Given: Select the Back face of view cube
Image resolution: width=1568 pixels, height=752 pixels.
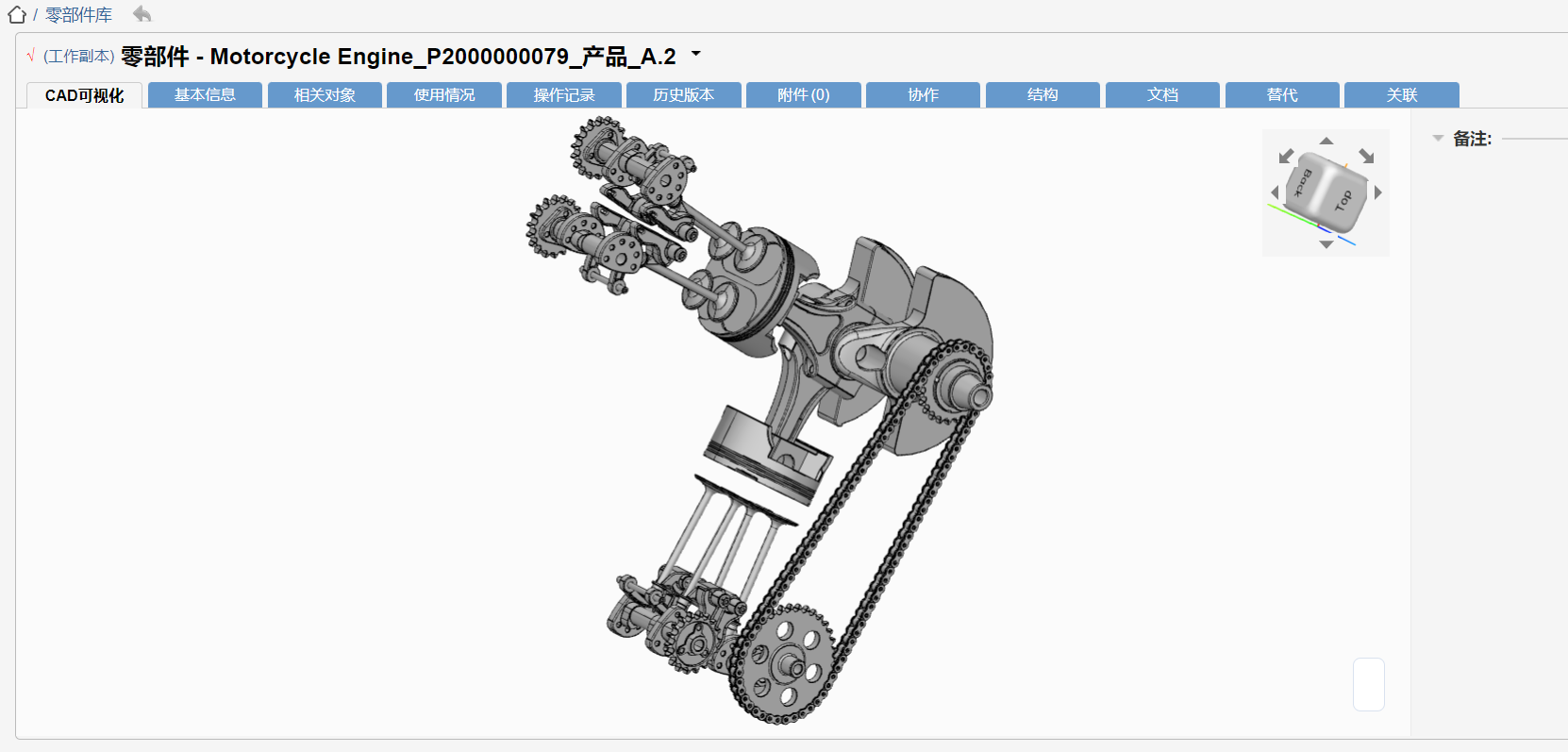Looking at the screenshot, I should click(x=1305, y=182).
